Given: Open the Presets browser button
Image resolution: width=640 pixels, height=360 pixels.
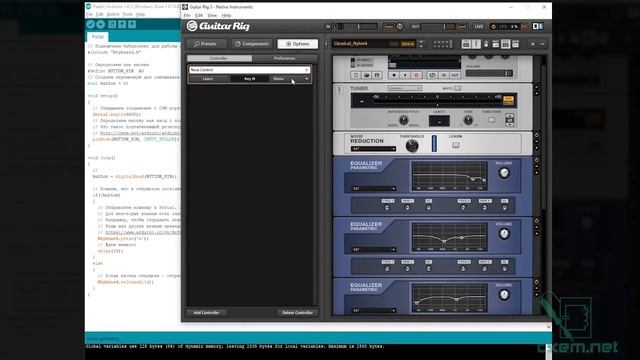Looking at the screenshot, I should tap(207, 44).
